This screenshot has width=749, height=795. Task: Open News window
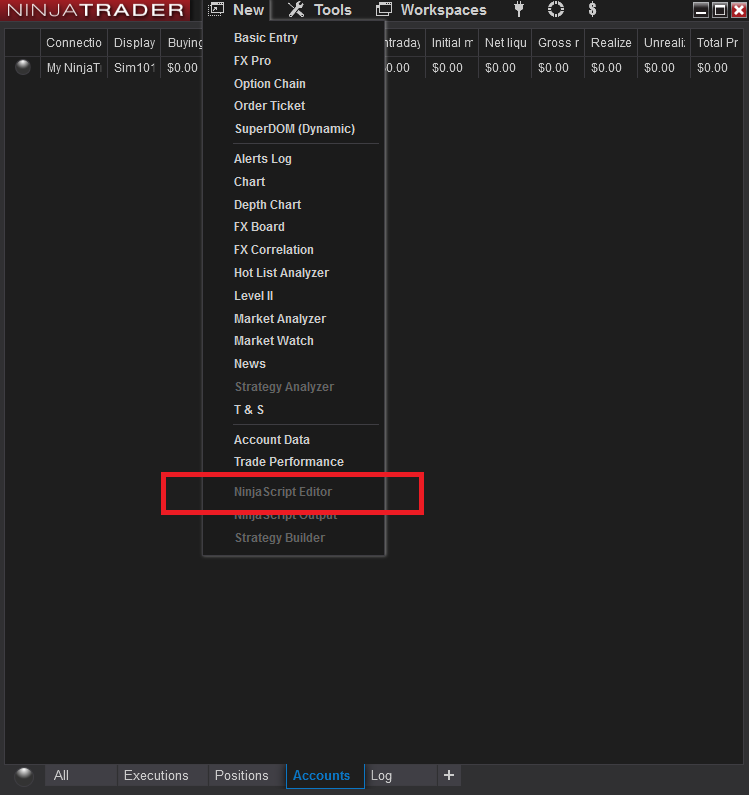pyautogui.click(x=250, y=364)
